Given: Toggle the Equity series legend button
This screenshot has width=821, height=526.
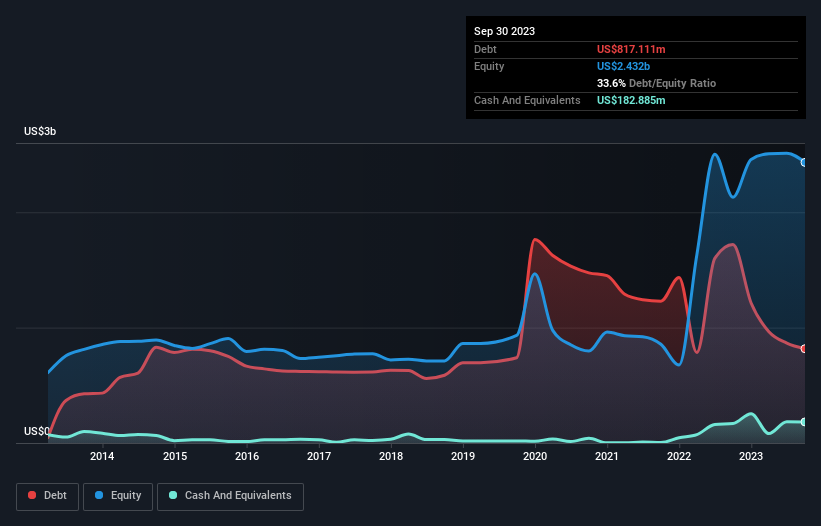Looking at the screenshot, I should click(x=118, y=496).
